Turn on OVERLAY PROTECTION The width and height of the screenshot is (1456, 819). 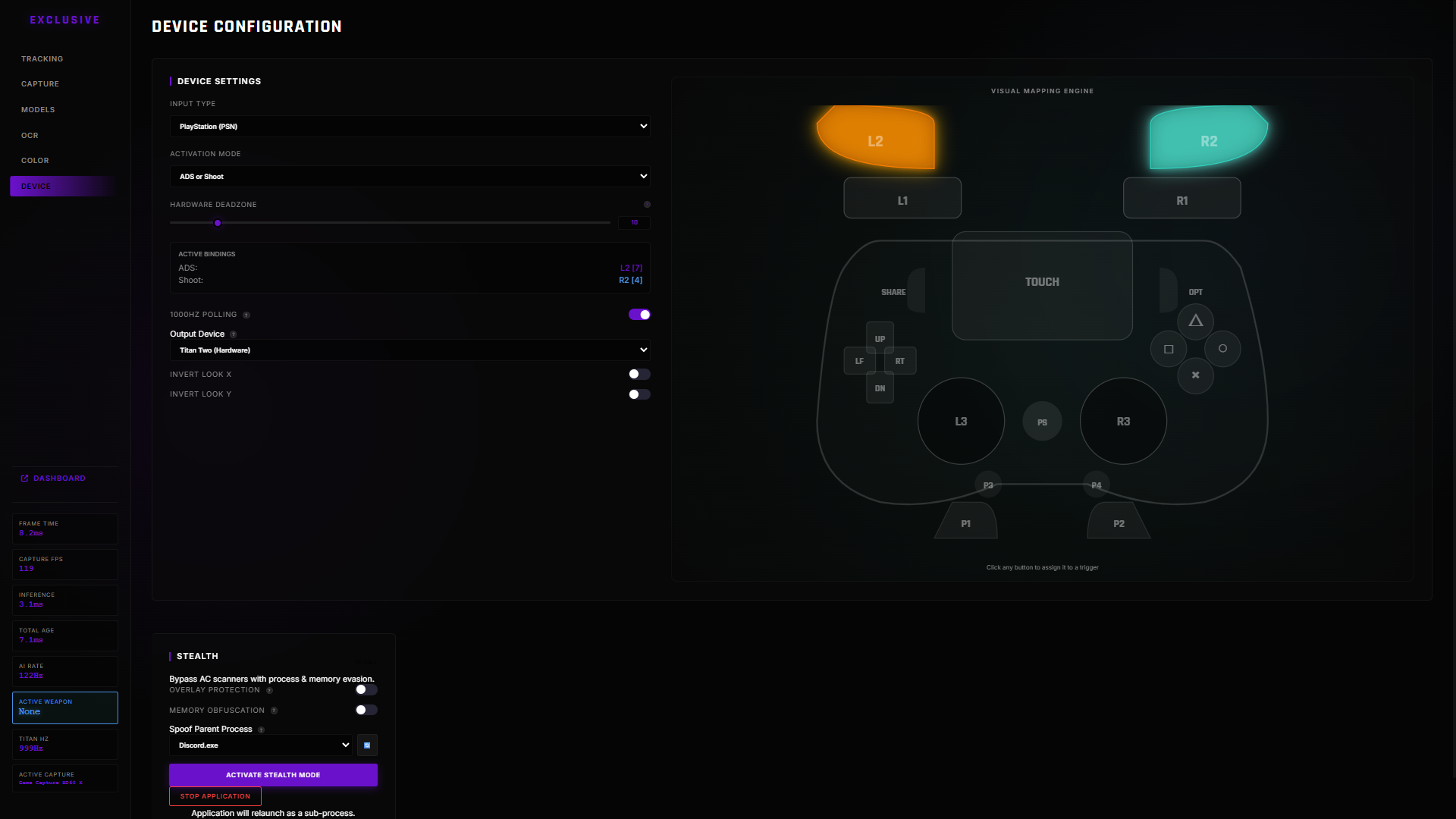(366, 689)
